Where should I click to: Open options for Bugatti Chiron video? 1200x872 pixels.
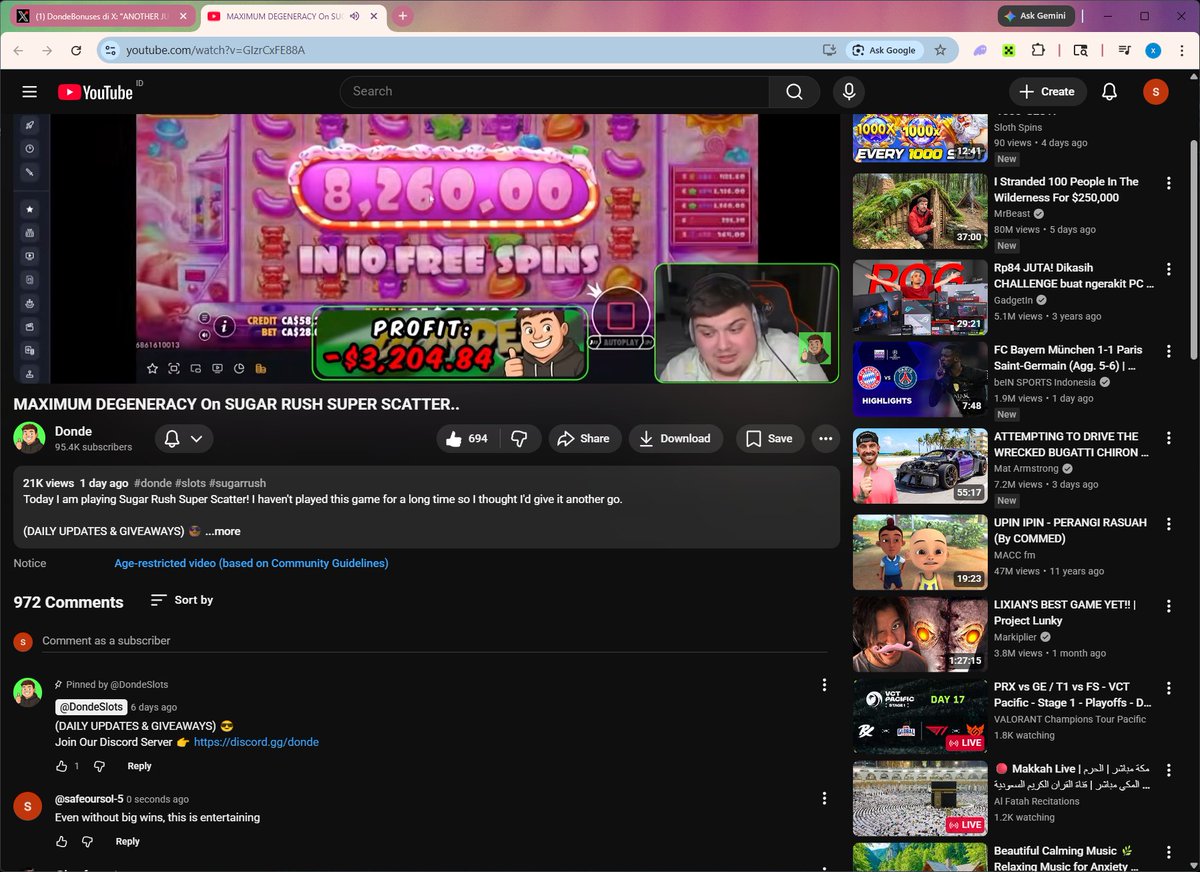[1168, 438]
